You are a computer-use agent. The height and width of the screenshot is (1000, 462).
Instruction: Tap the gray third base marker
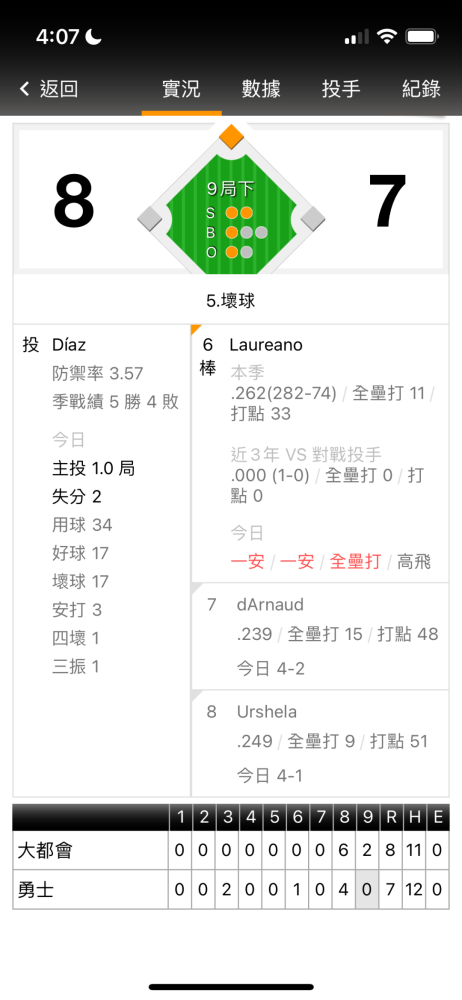pos(151,218)
